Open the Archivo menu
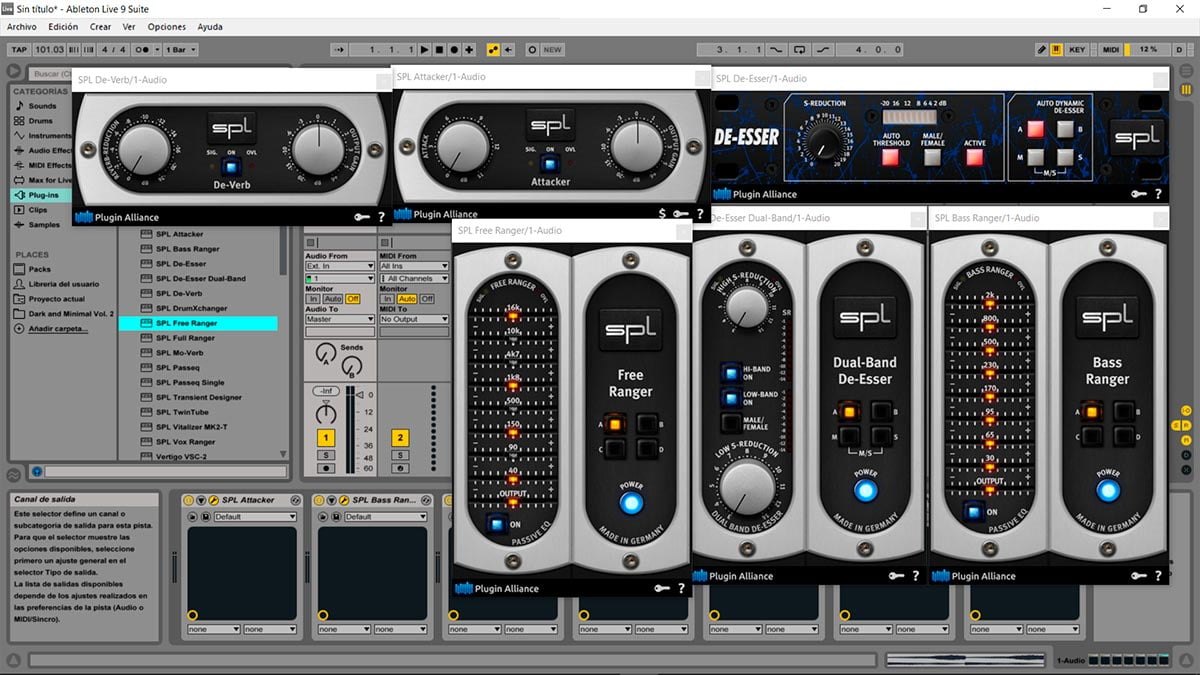 (22, 27)
